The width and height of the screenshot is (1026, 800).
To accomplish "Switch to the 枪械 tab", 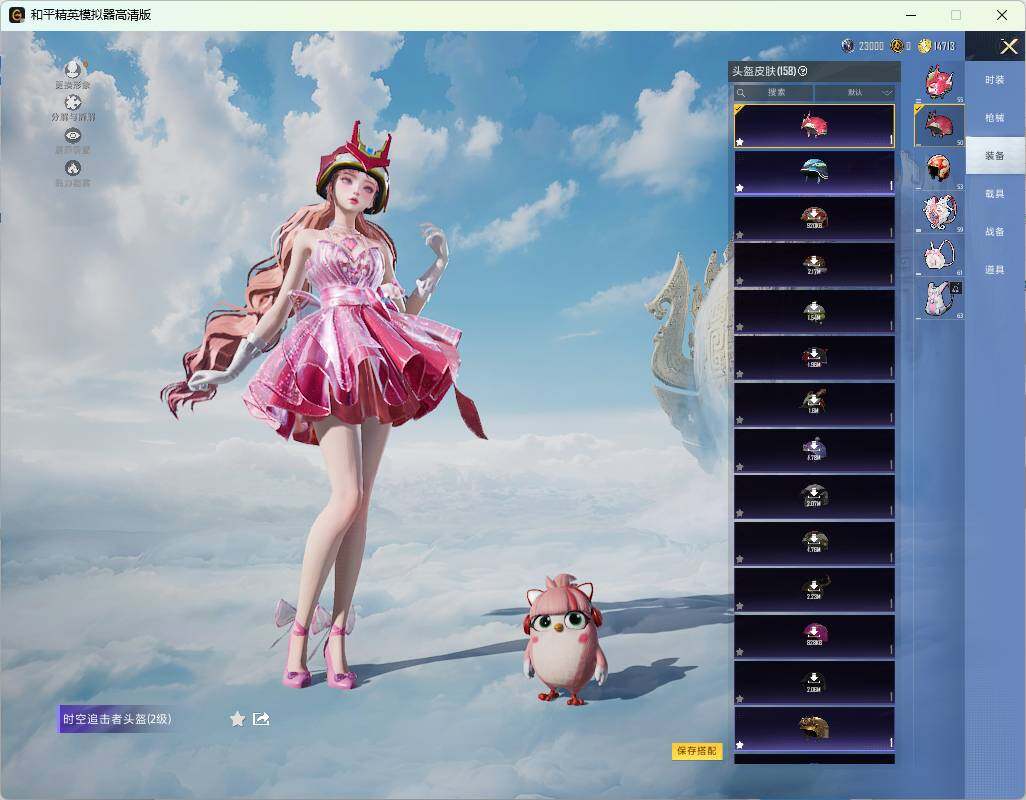I will point(995,118).
